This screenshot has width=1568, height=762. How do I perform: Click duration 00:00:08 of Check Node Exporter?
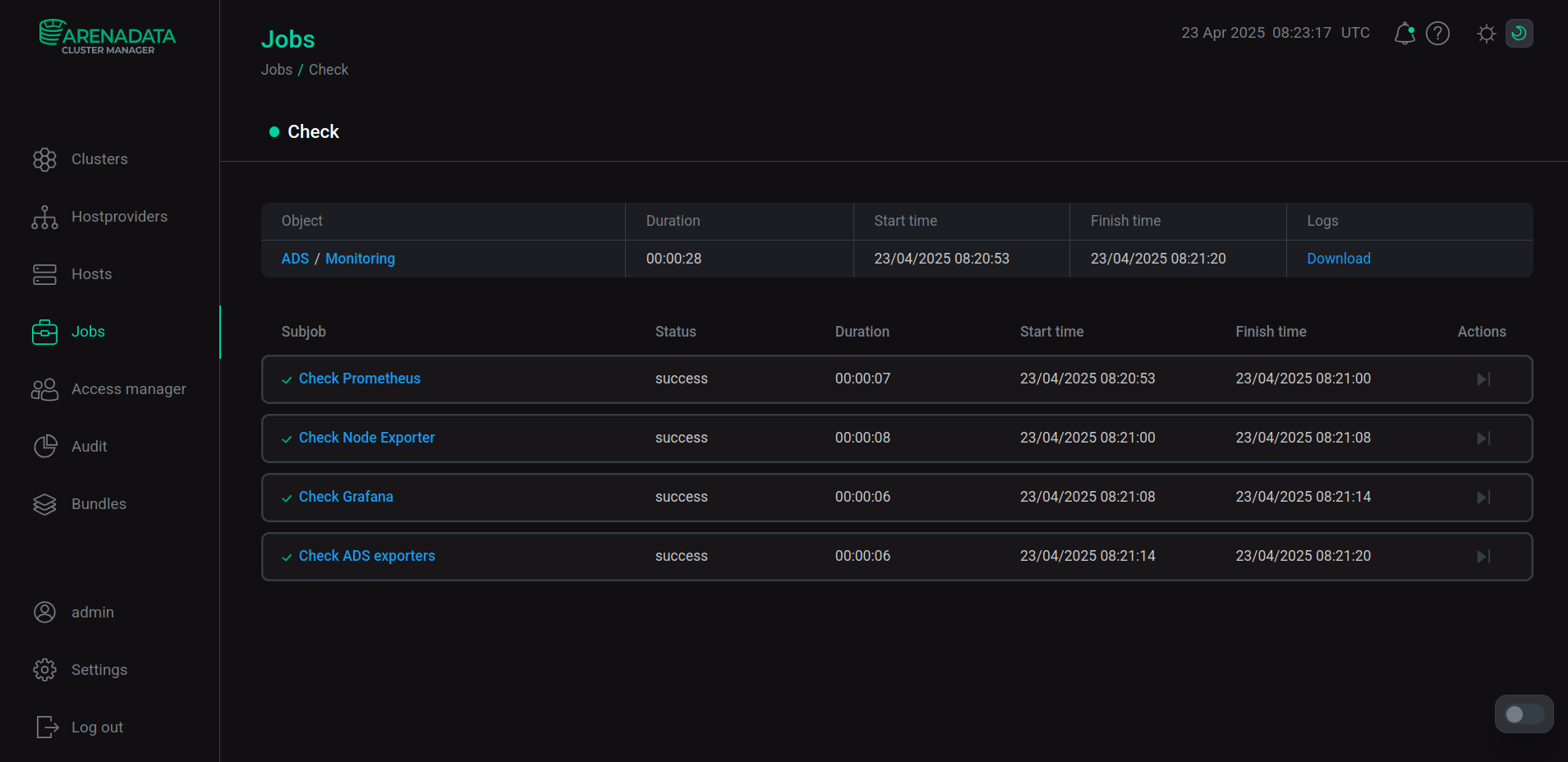862,438
